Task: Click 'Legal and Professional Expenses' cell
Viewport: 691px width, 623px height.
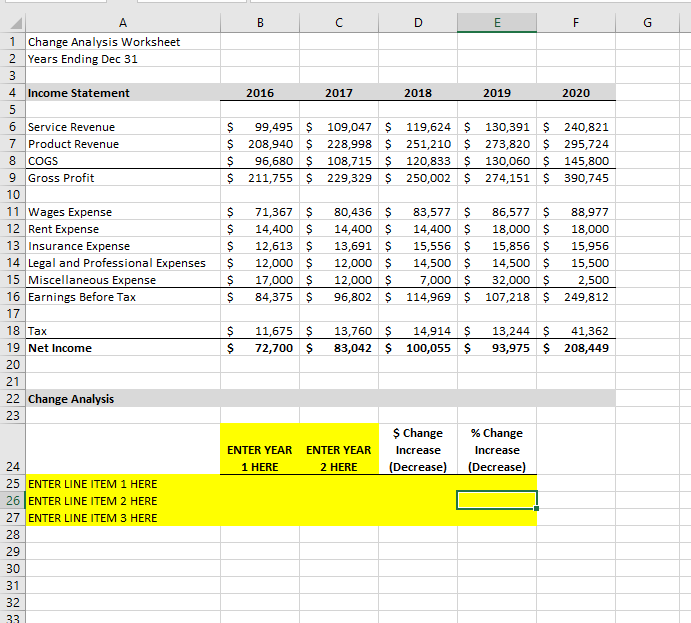Action: 123,263
